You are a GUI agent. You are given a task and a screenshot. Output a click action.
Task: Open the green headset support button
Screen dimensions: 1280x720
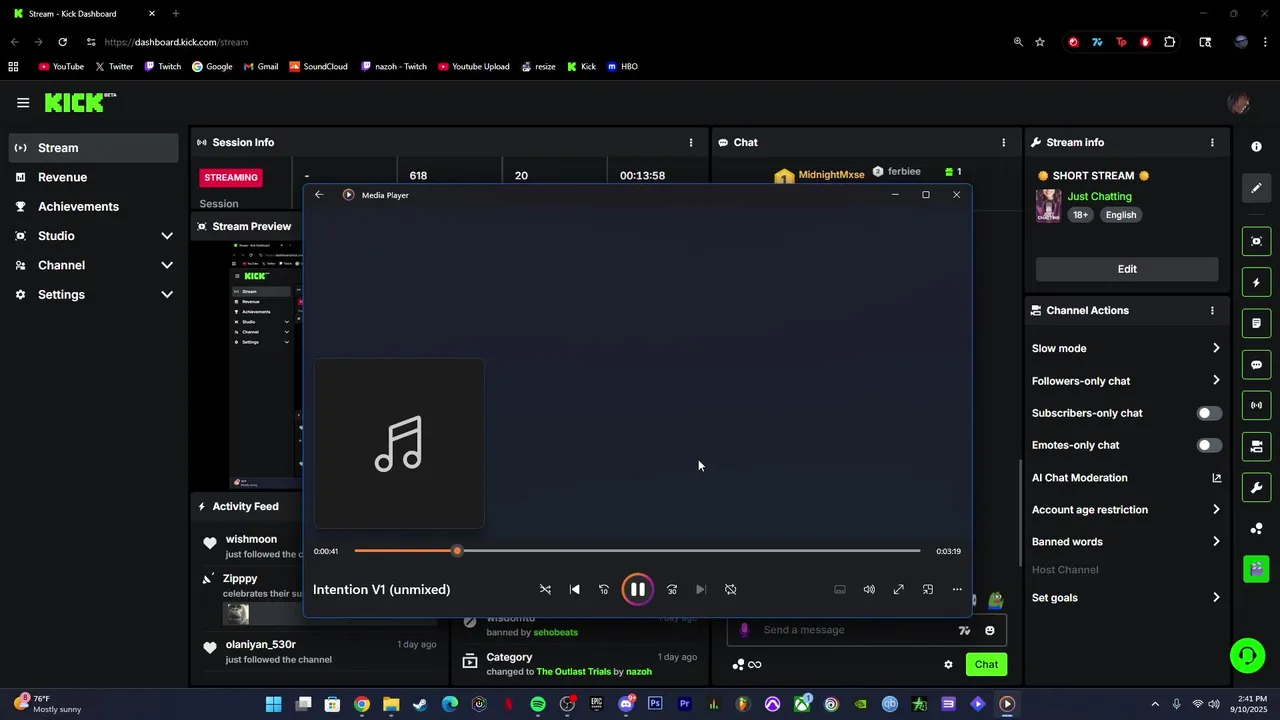tap(1247, 656)
